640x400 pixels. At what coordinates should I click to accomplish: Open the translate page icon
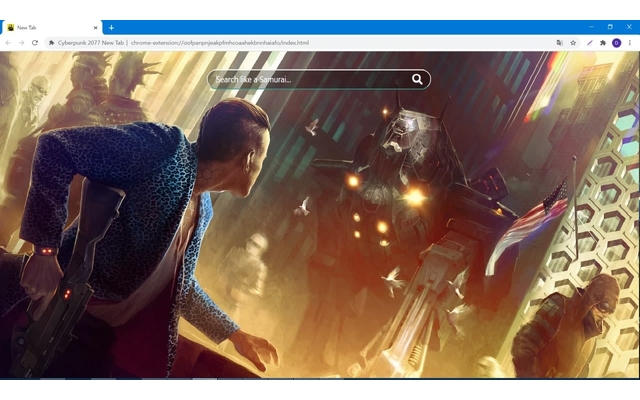click(x=560, y=42)
